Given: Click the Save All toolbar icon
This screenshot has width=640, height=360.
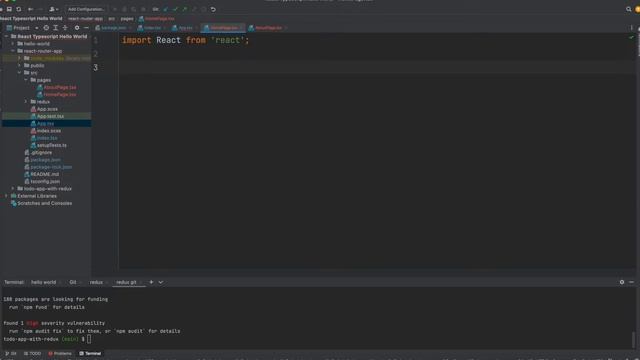Looking at the screenshot, I should tap(9, 9).
